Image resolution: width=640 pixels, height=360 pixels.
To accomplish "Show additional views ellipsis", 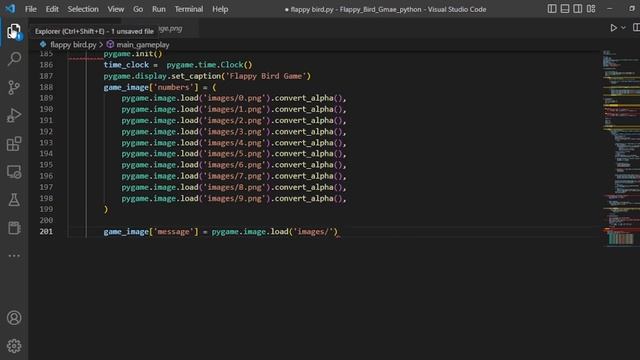I will (x=14, y=256).
